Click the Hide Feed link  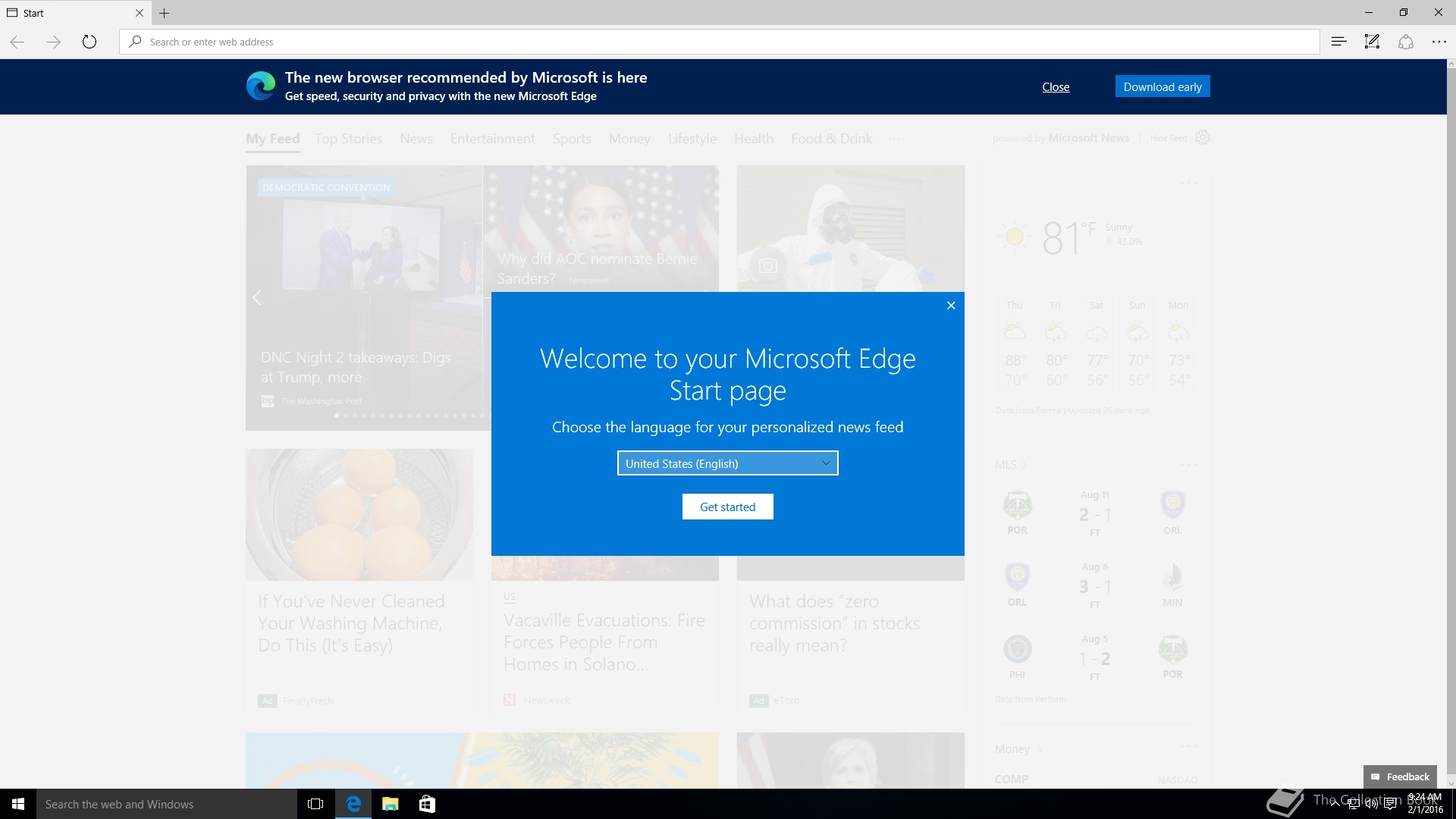click(x=1169, y=138)
